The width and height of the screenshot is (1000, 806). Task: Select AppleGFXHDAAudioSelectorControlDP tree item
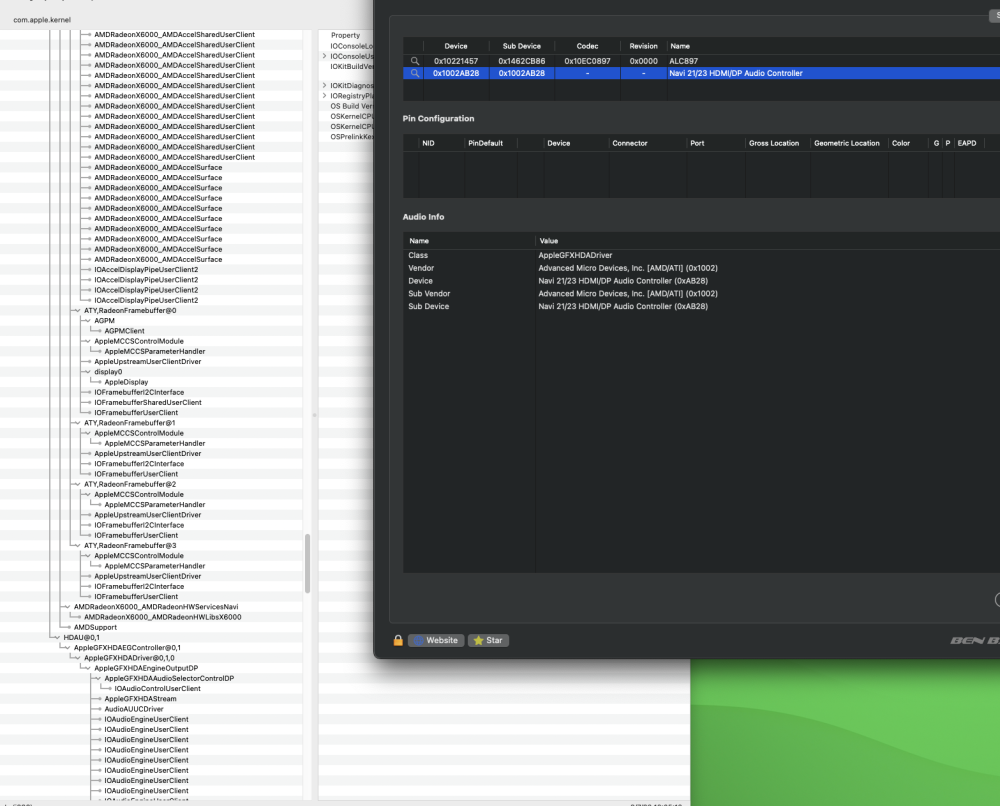click(169, 678)
